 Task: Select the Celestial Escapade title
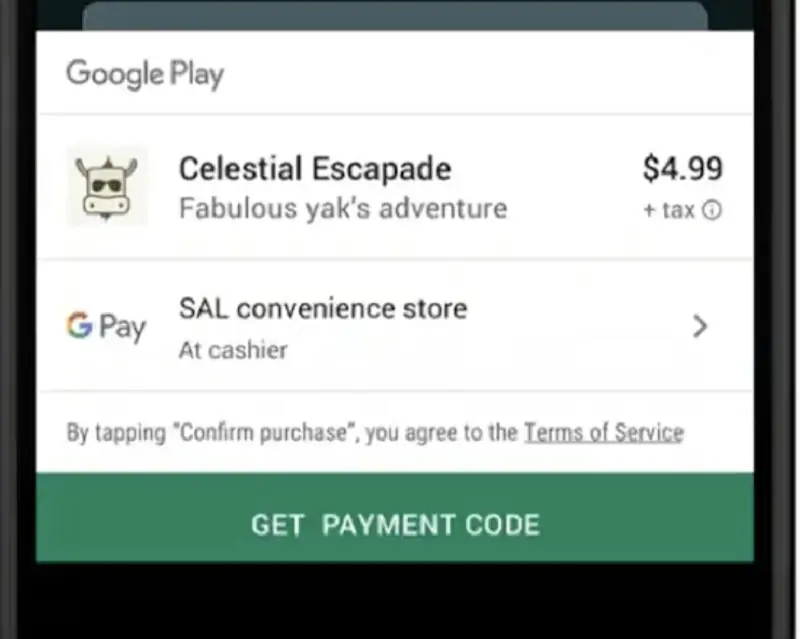[x=315, y=169]
